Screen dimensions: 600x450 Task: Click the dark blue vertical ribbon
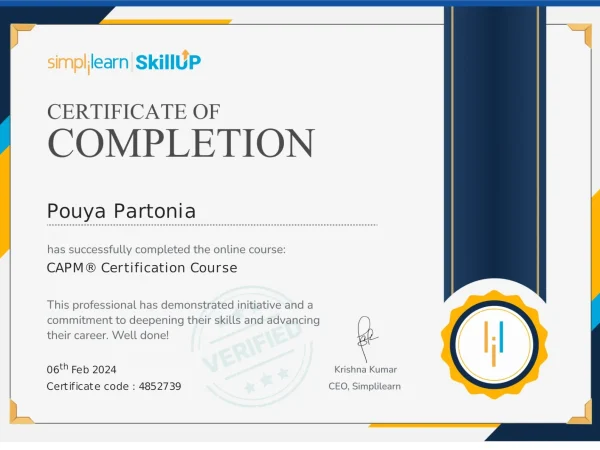[x=495, y=150]
